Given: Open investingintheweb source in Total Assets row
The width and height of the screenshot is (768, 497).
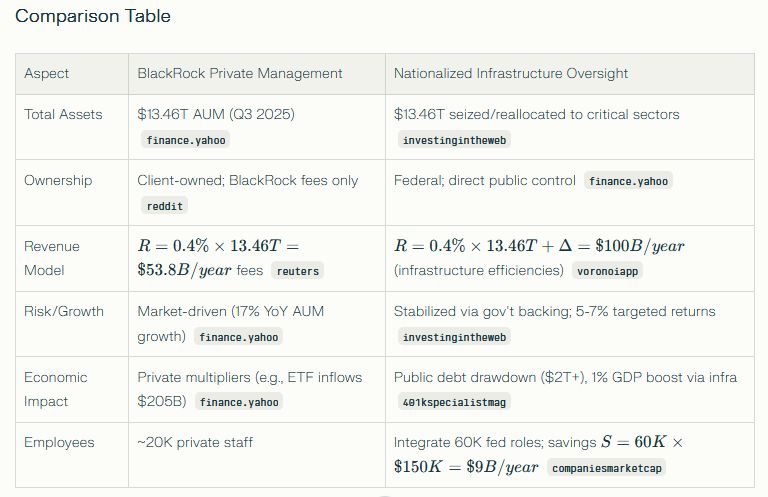Looking at the screenshot, I should click(x=455, y=140).
